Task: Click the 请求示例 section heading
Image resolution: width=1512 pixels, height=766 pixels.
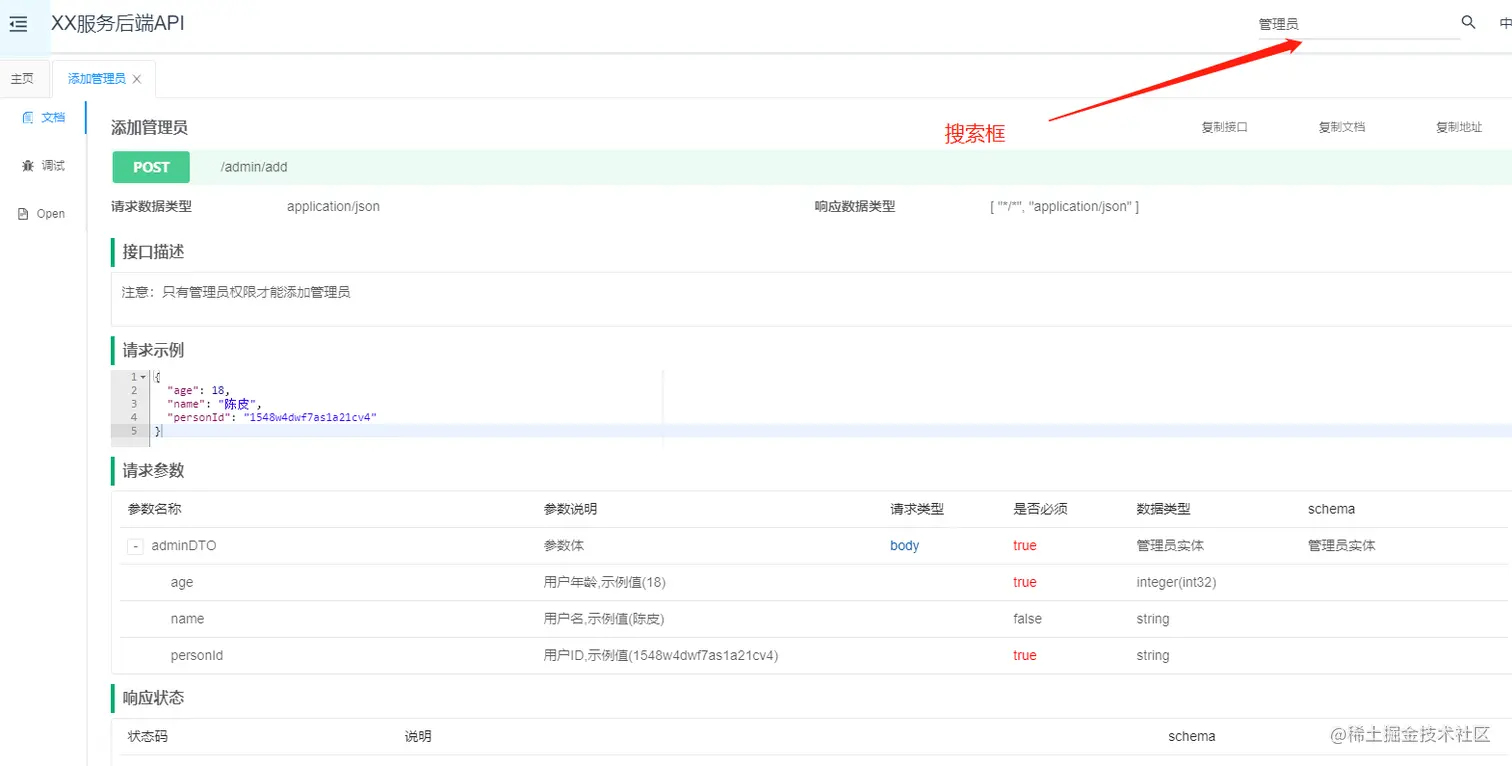Action: (153, 350)
